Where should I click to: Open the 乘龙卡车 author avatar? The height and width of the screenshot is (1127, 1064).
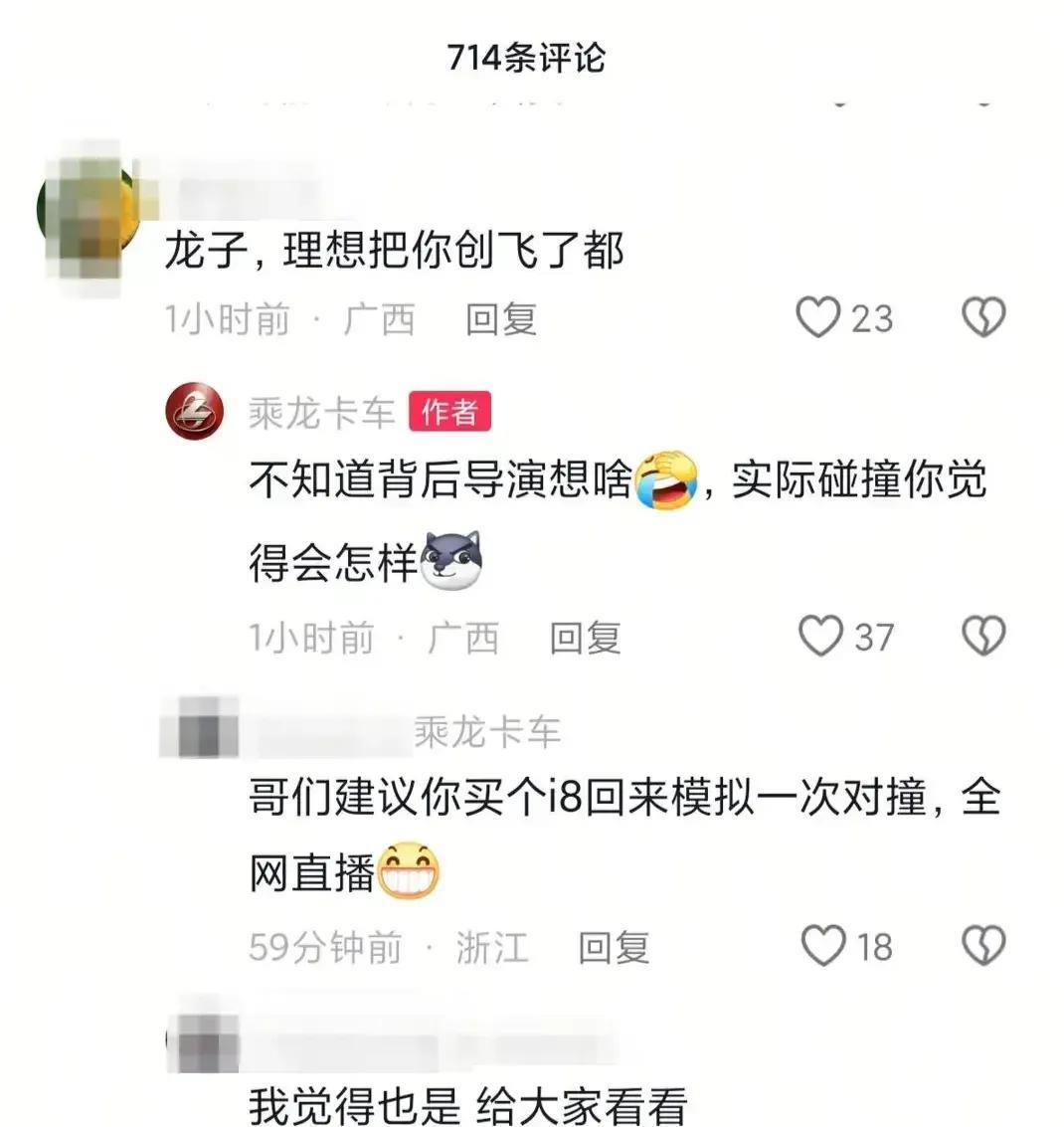click(x=195, y=411)
